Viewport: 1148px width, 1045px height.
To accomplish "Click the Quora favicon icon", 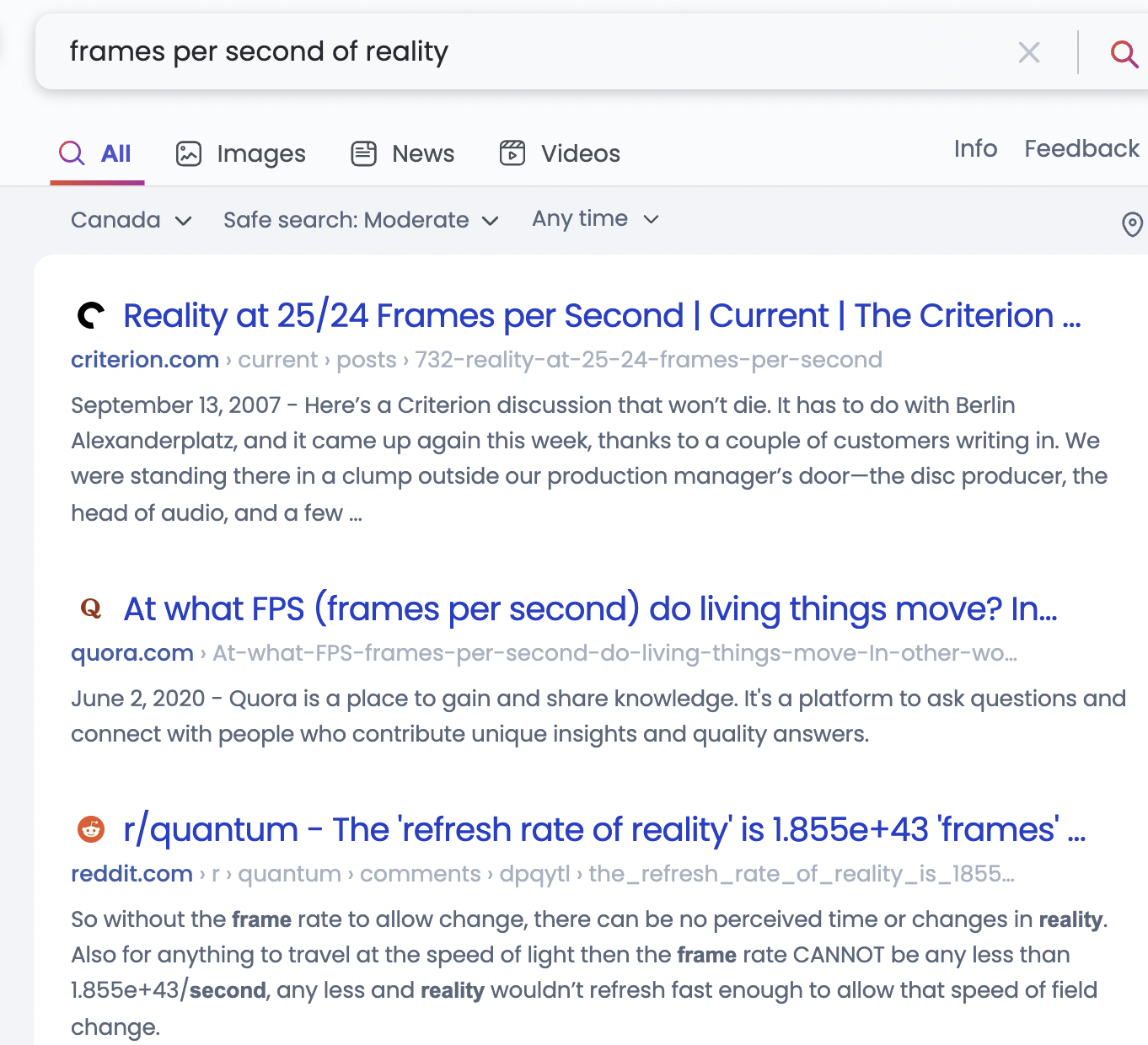I will [x=91, y=608].
